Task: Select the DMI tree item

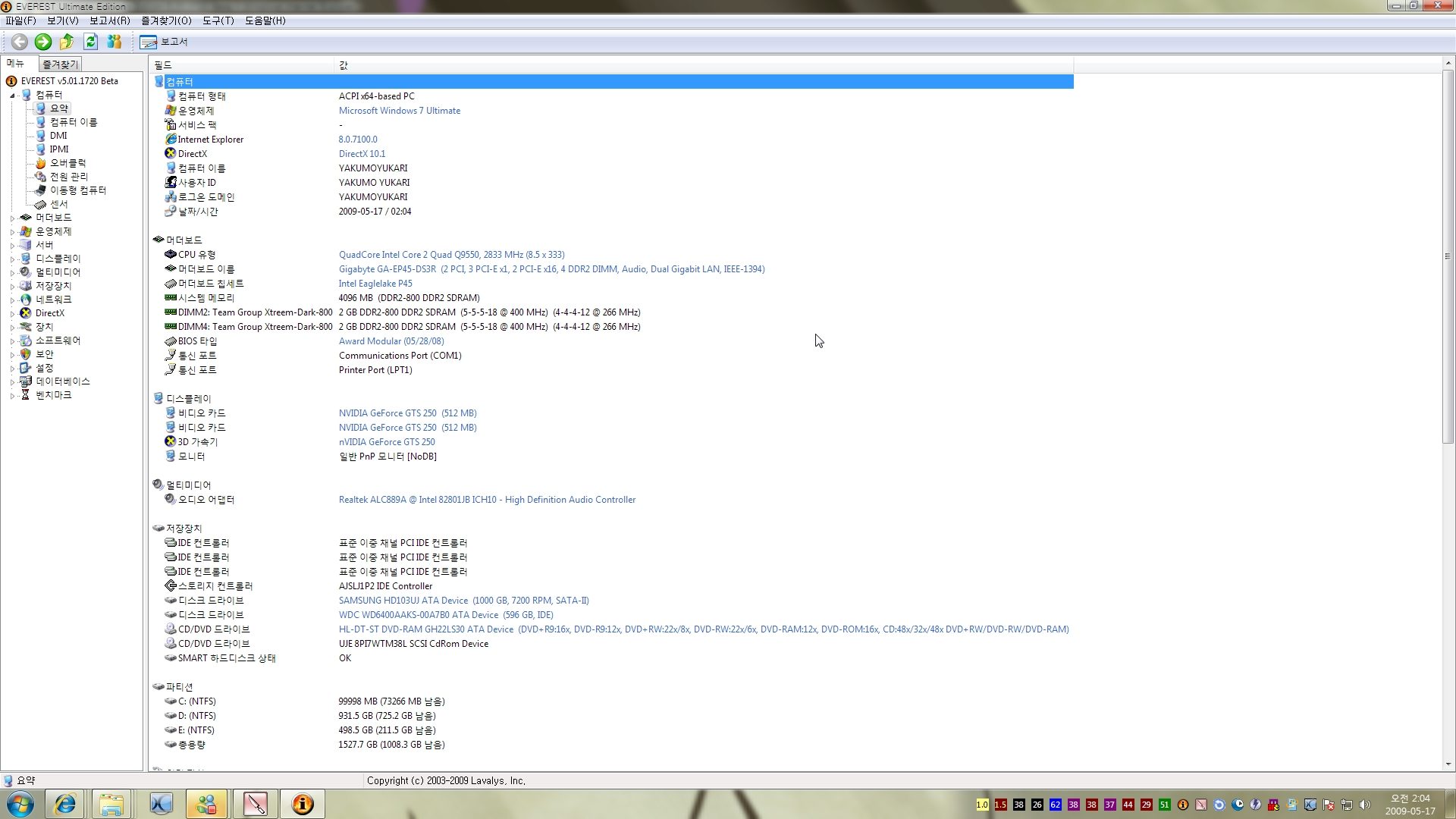Action: pos(58,136)
